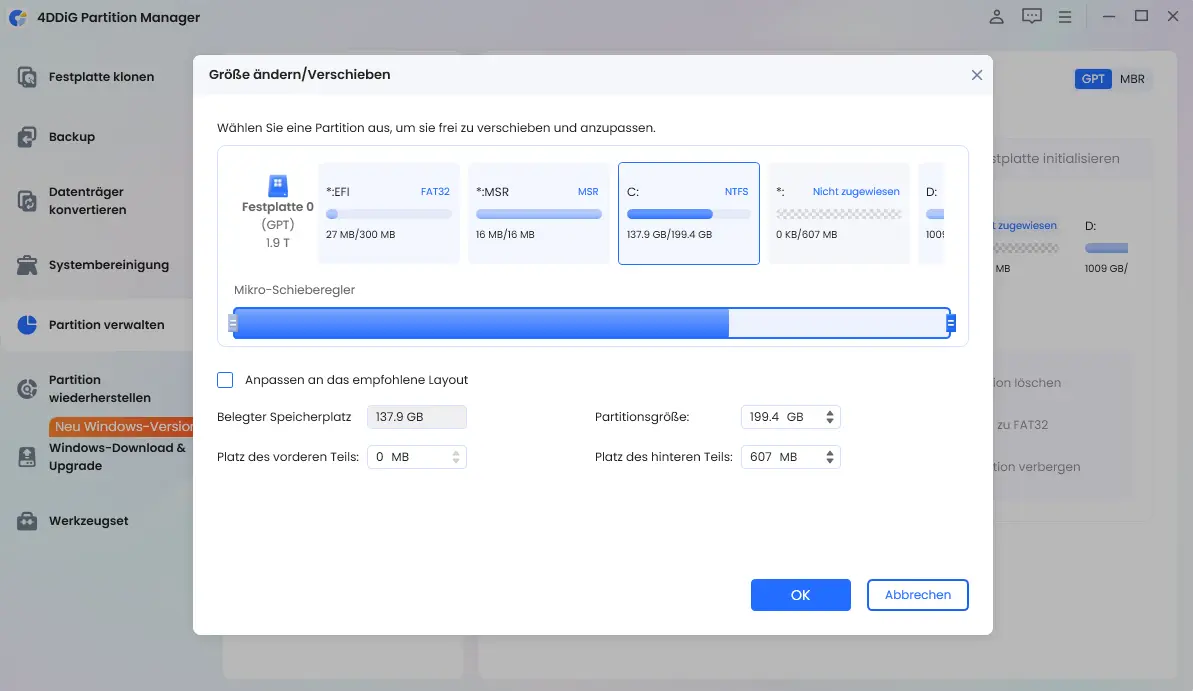
Task: Select Festplatte klonen menu item
Action: click(101, 77)
